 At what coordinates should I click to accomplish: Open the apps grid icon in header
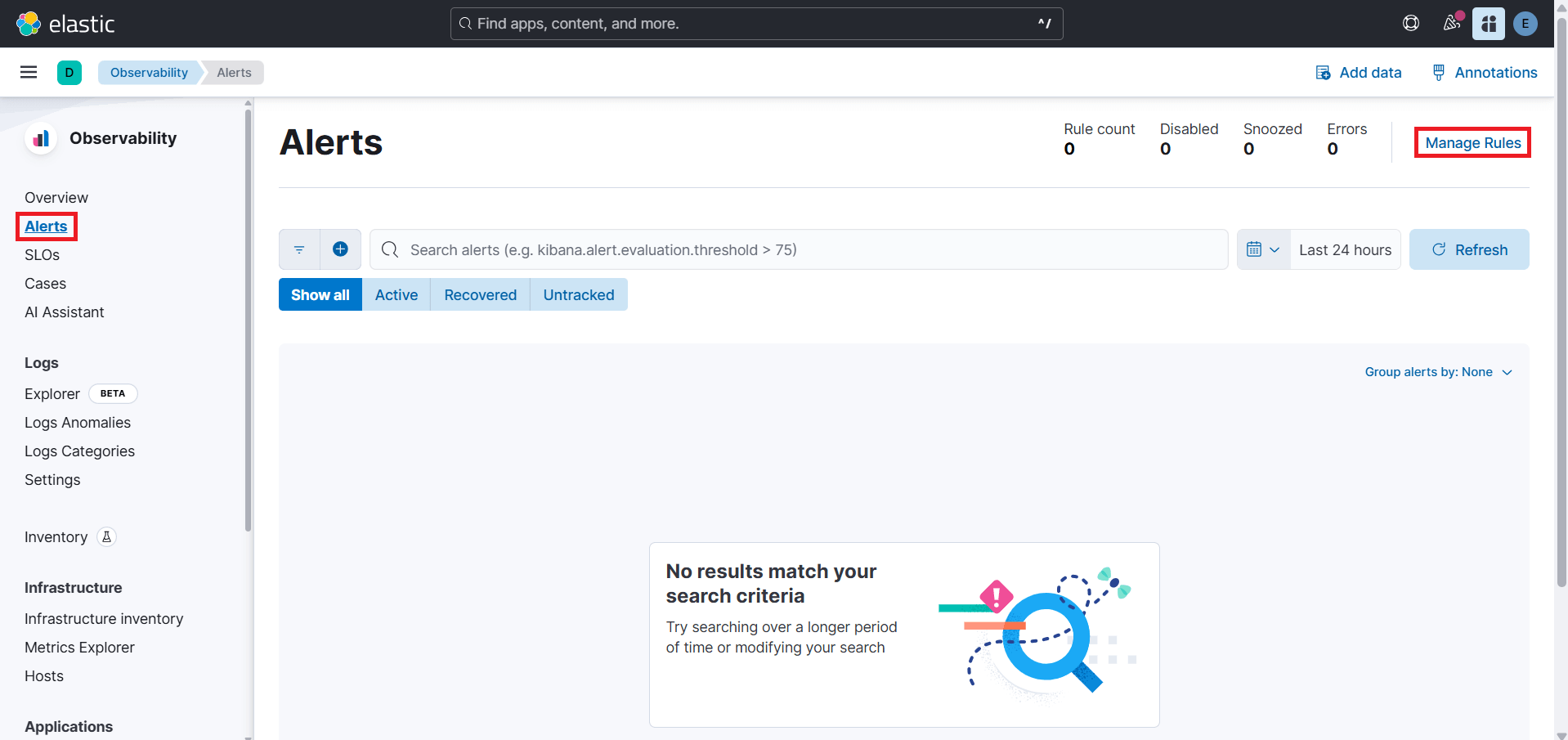click(1487, 24)
